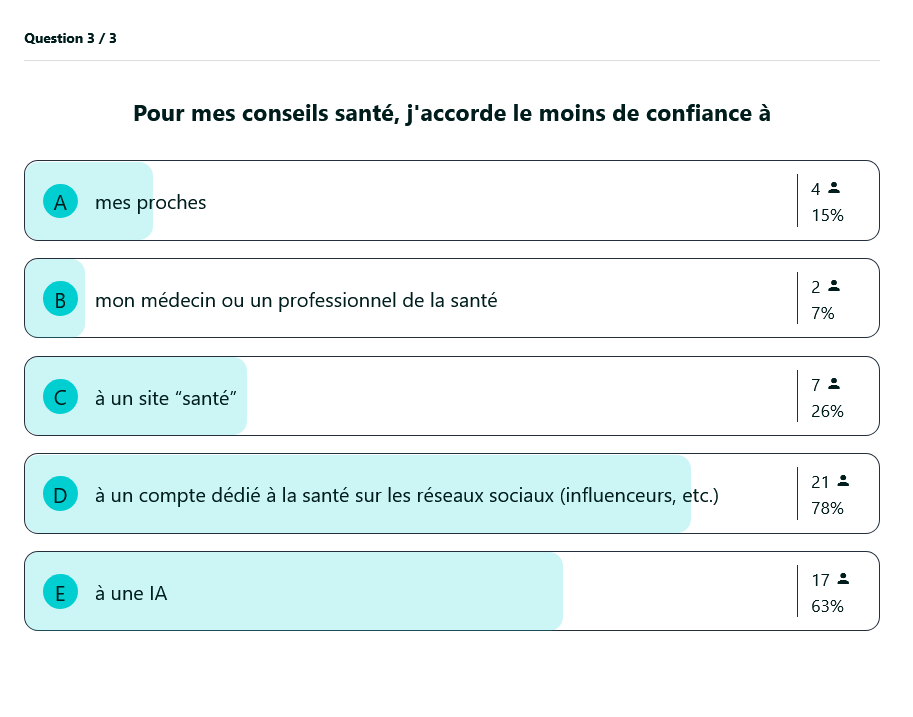Click the letter B circle badge
This screenshot has height=717, width=913.
[60, 300]
